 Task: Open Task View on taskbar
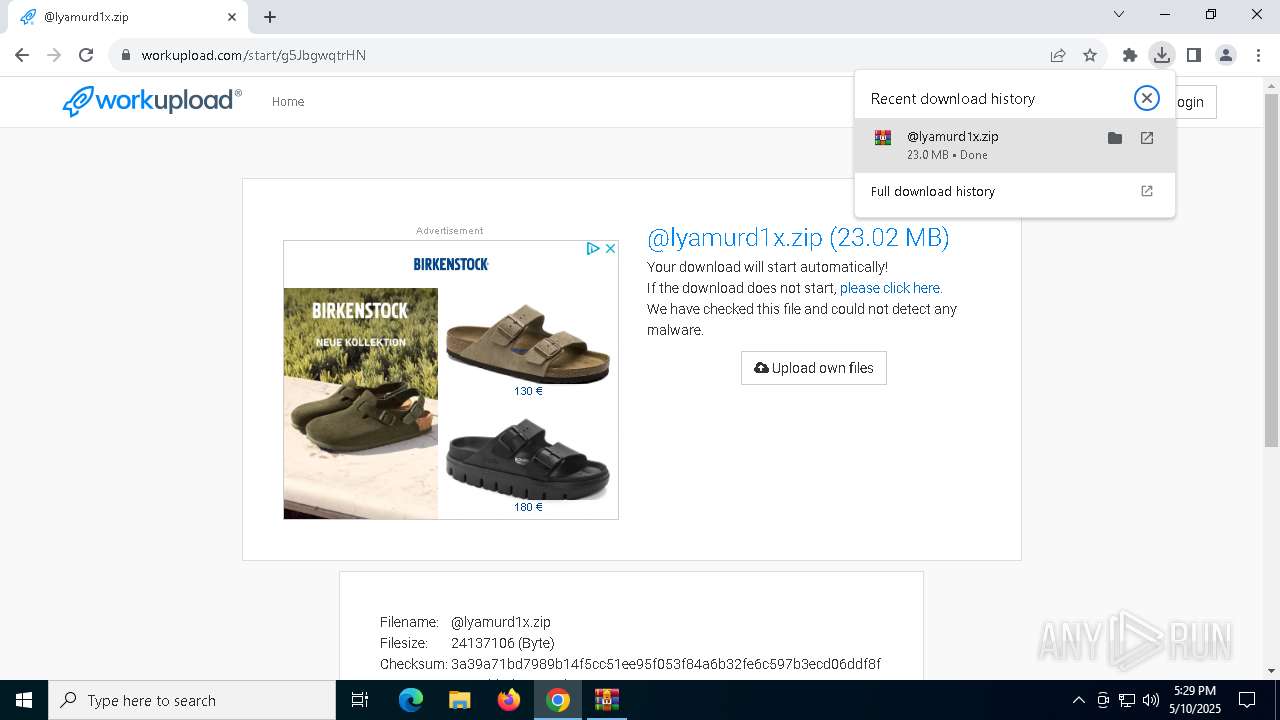361,700
